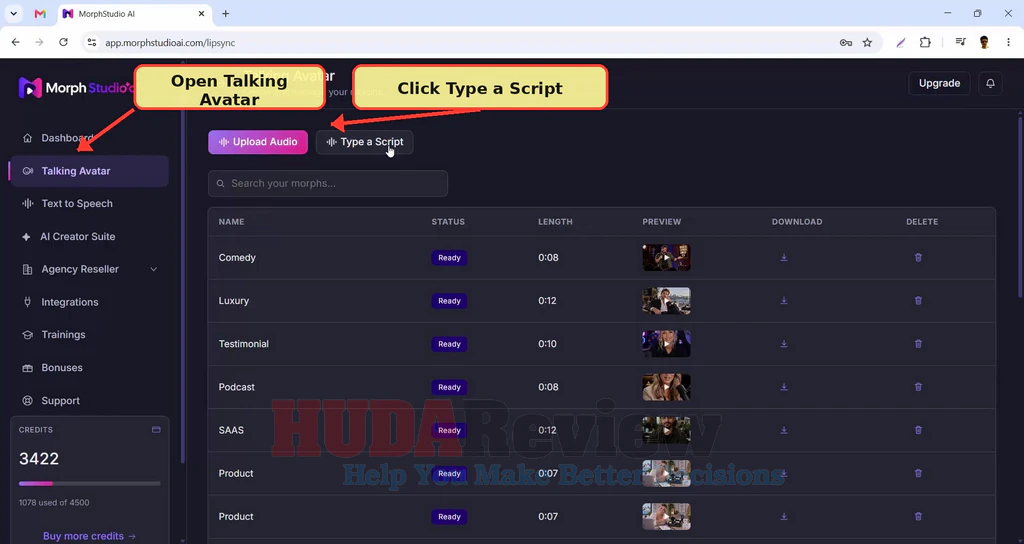Click the MorphStudio logo

(x=75, y=88)
